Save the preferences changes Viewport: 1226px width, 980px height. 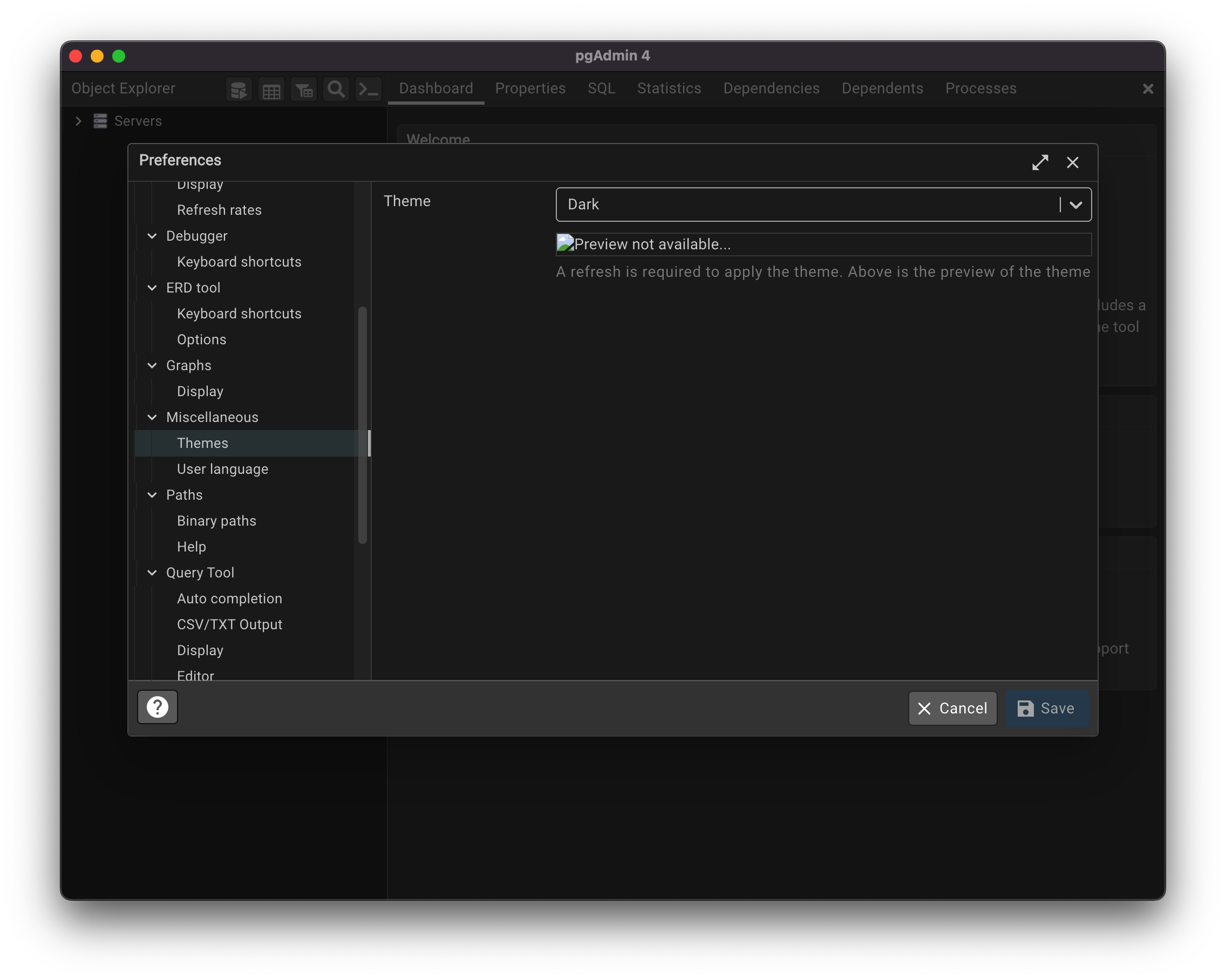coord(1046,708)
